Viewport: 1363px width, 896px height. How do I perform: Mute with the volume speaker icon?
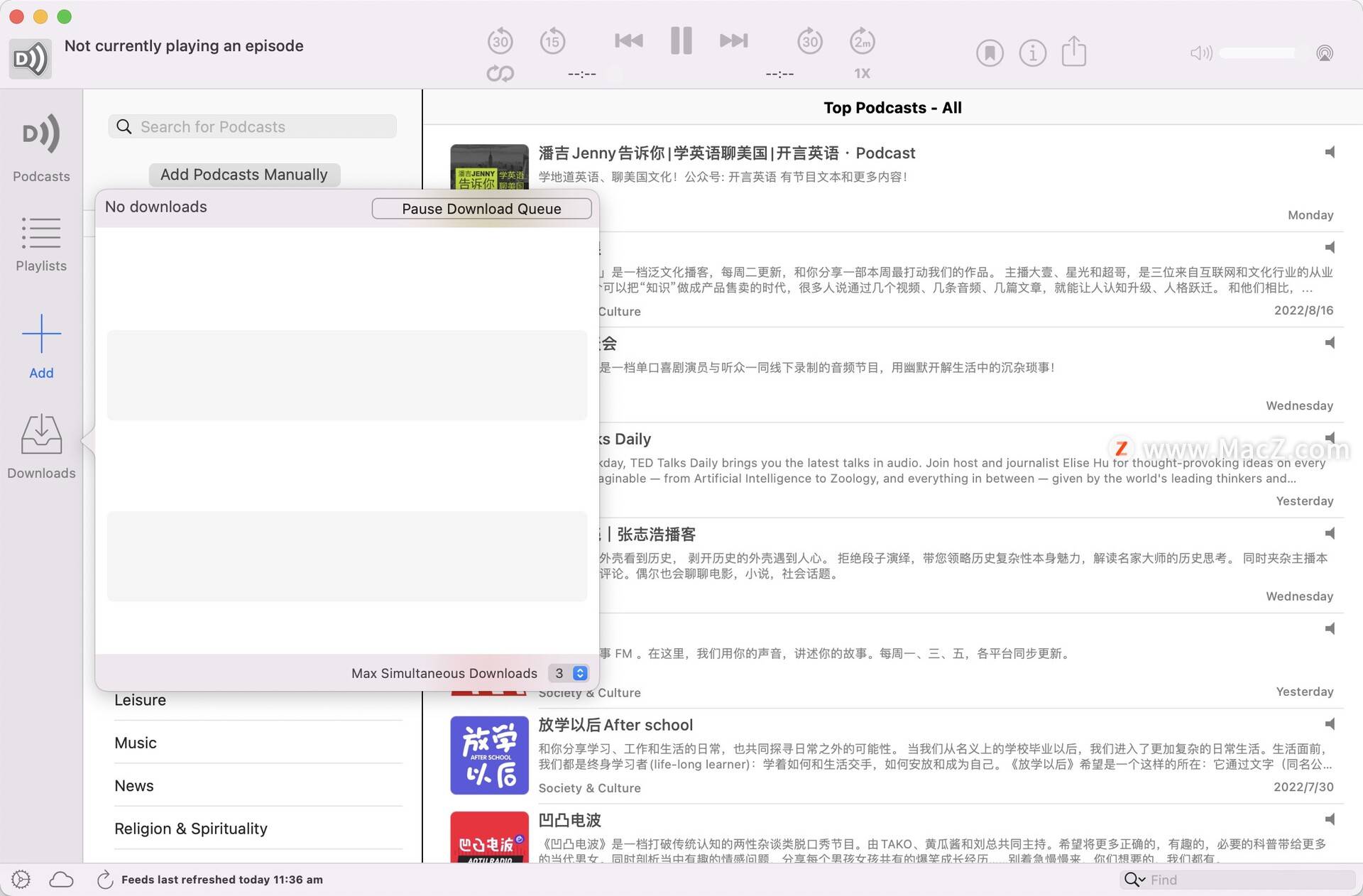coord(1201,53)
